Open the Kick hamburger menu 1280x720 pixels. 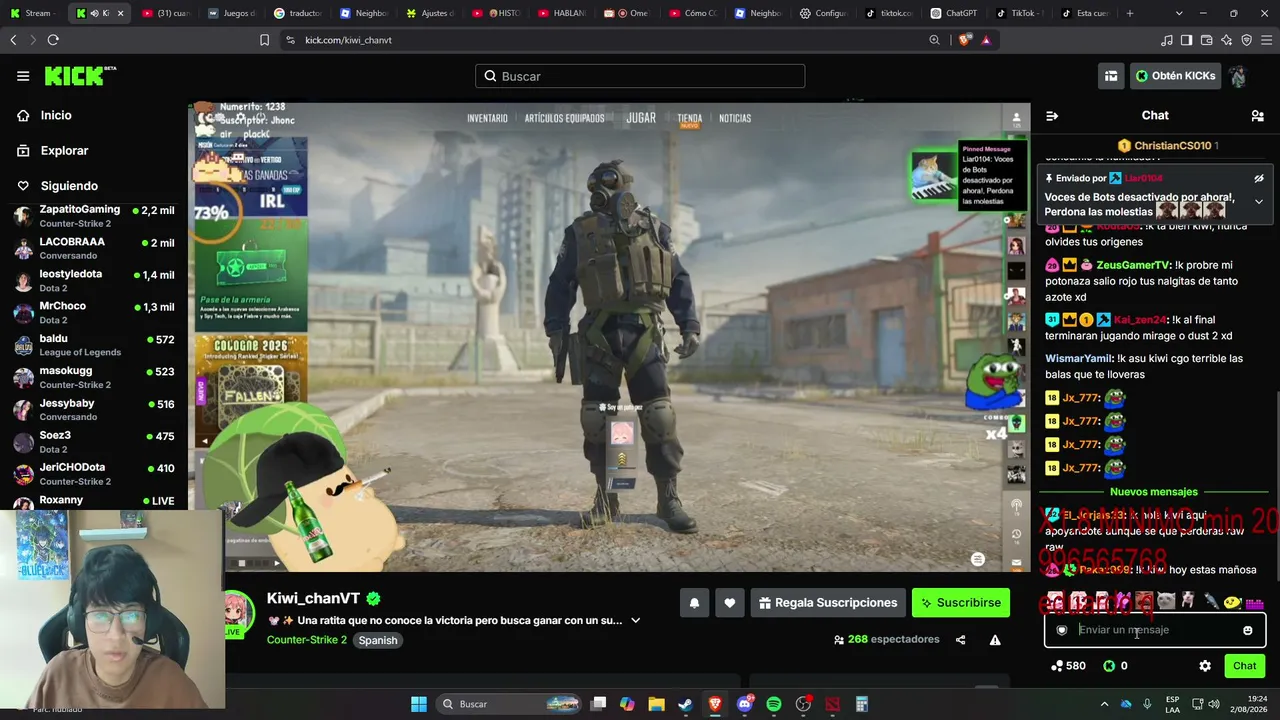(23, 76)
